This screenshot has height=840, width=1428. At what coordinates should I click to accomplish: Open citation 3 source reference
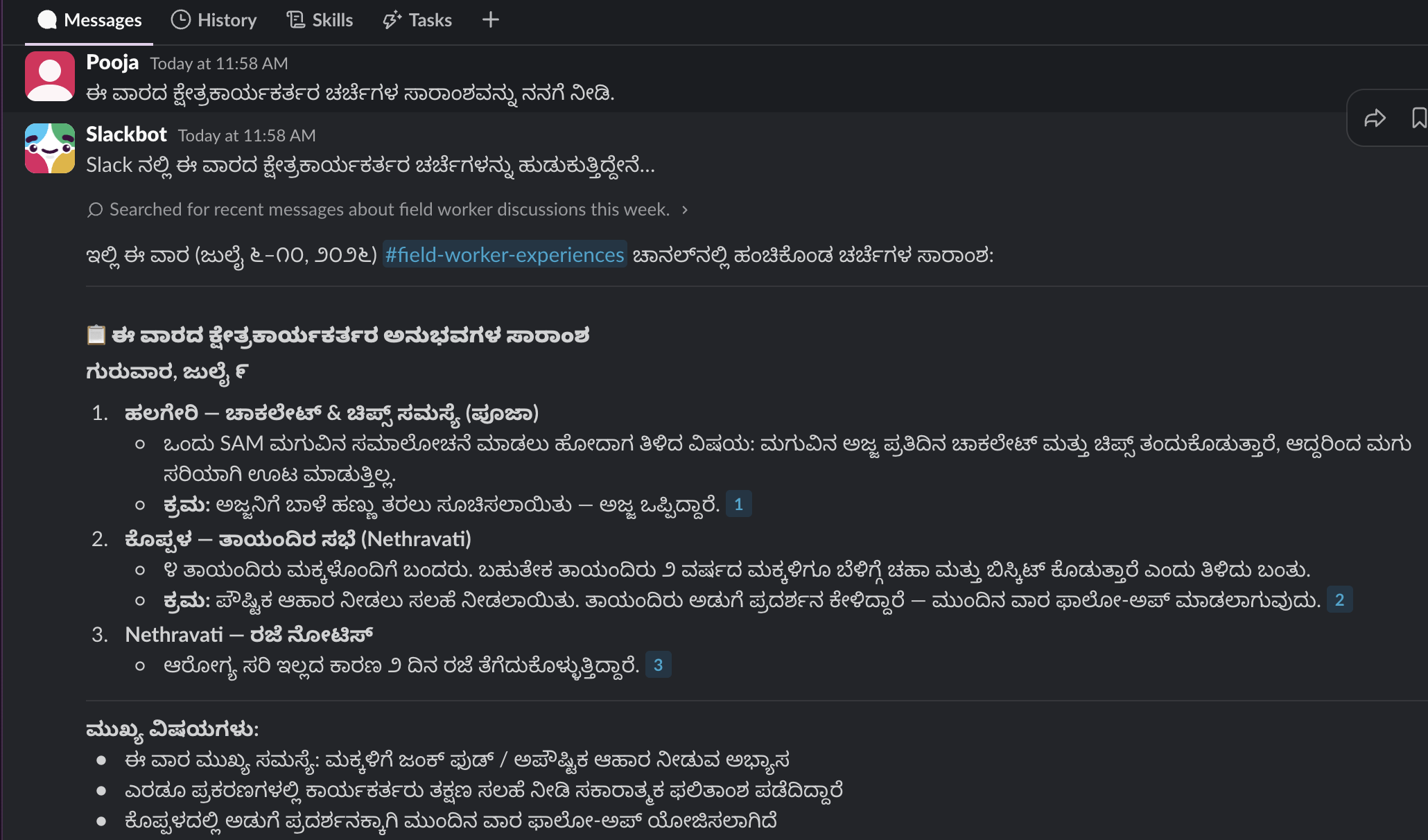(x=658, y=665)
